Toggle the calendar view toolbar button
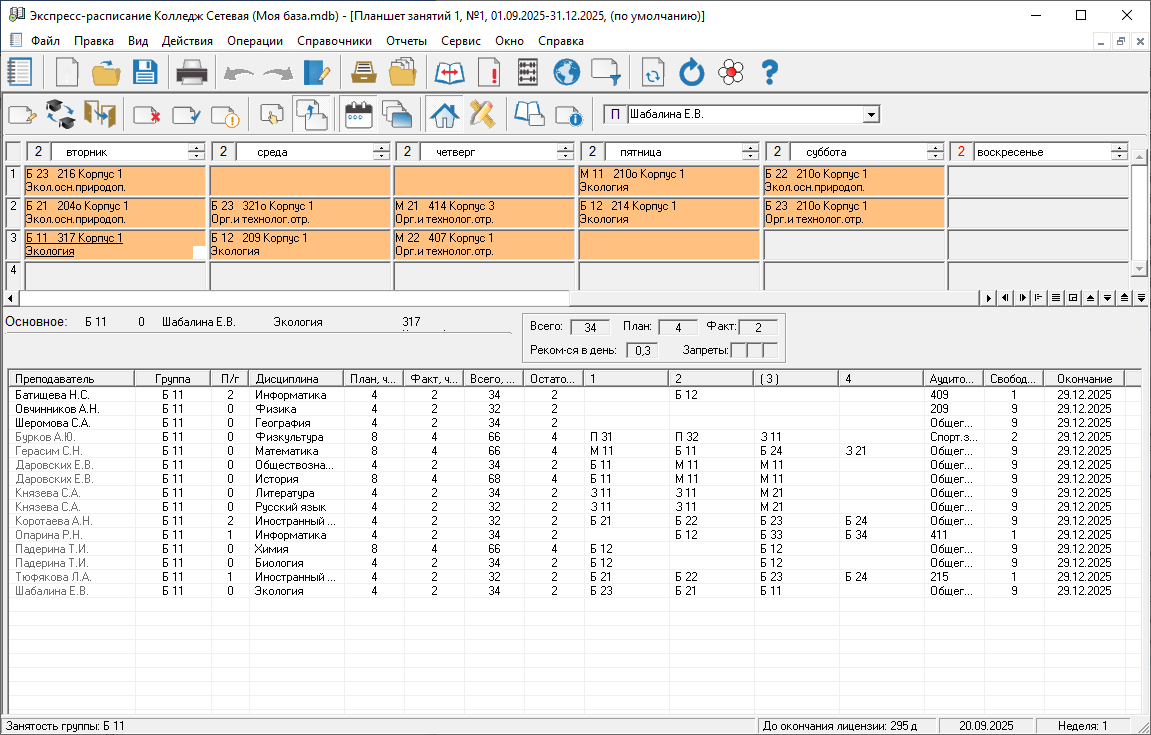This screenshot has width=1151, height=735. [357, 114]
